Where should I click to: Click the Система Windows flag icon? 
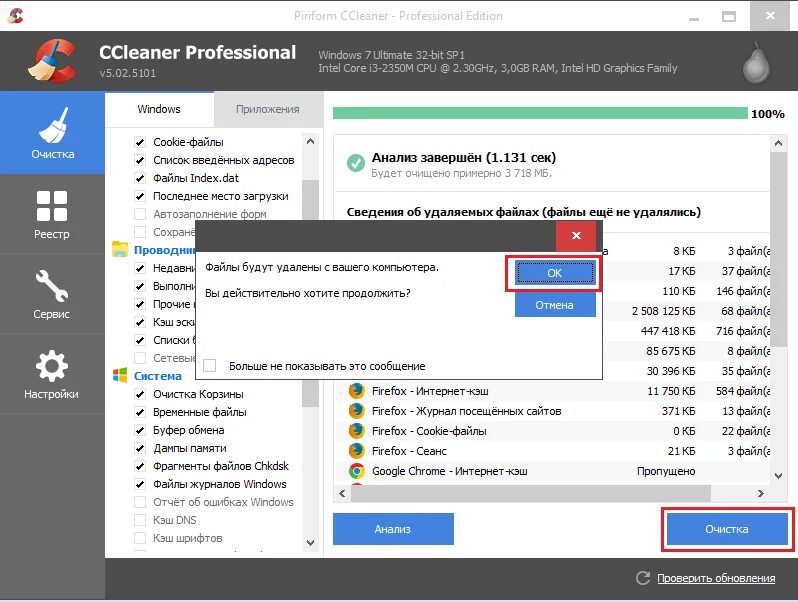pyautogui.click(x=120, y=376)
